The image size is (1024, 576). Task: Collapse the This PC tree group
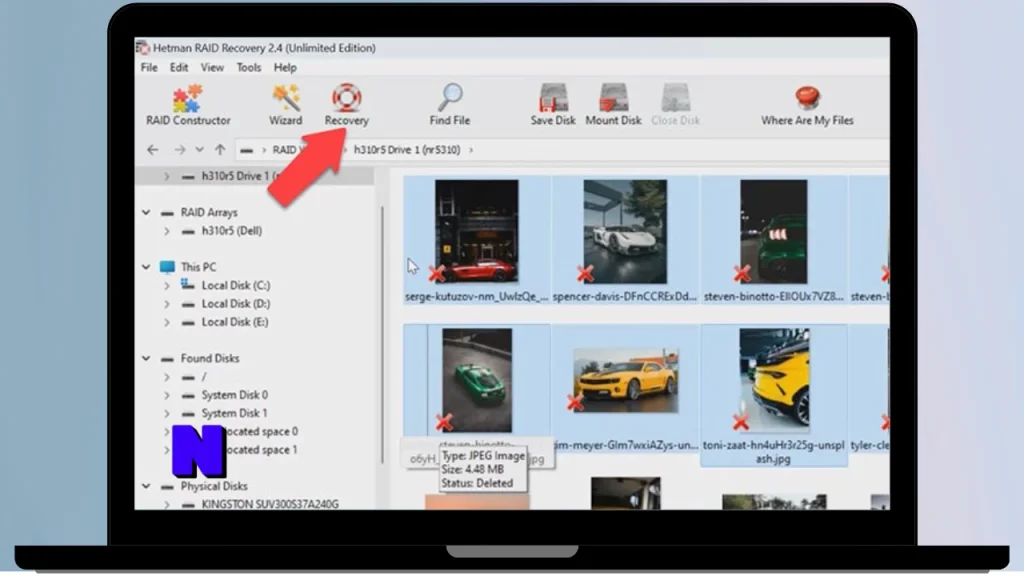tap(146, 267)
